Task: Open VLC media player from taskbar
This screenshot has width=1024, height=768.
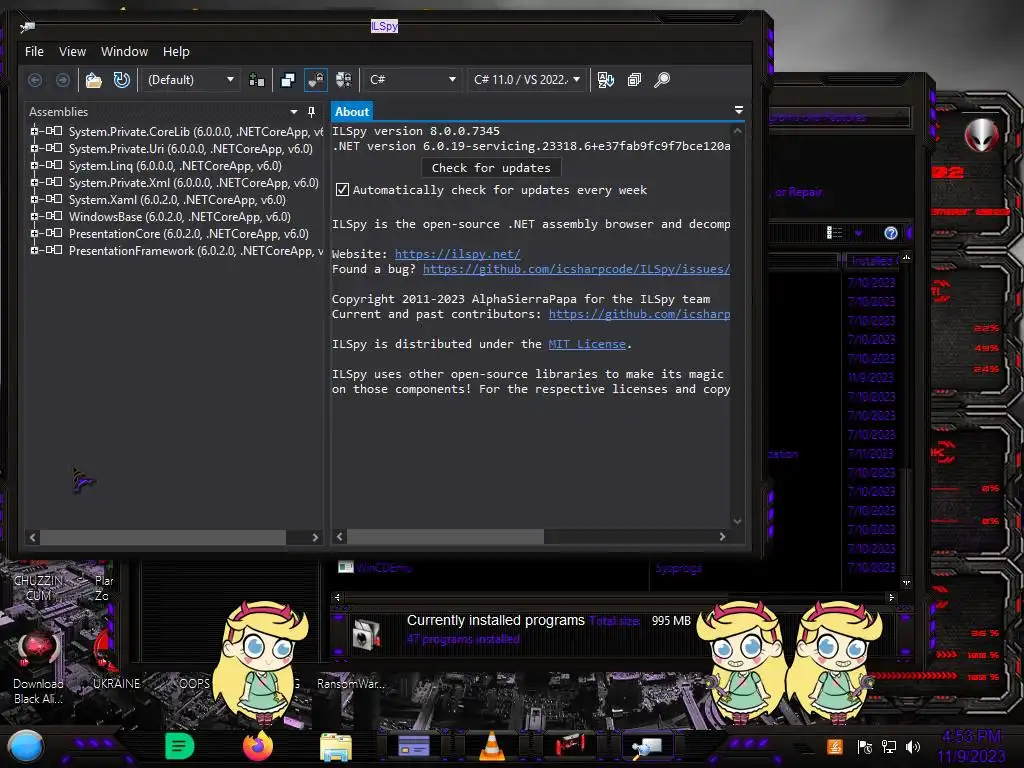Action: coord(492,746)
